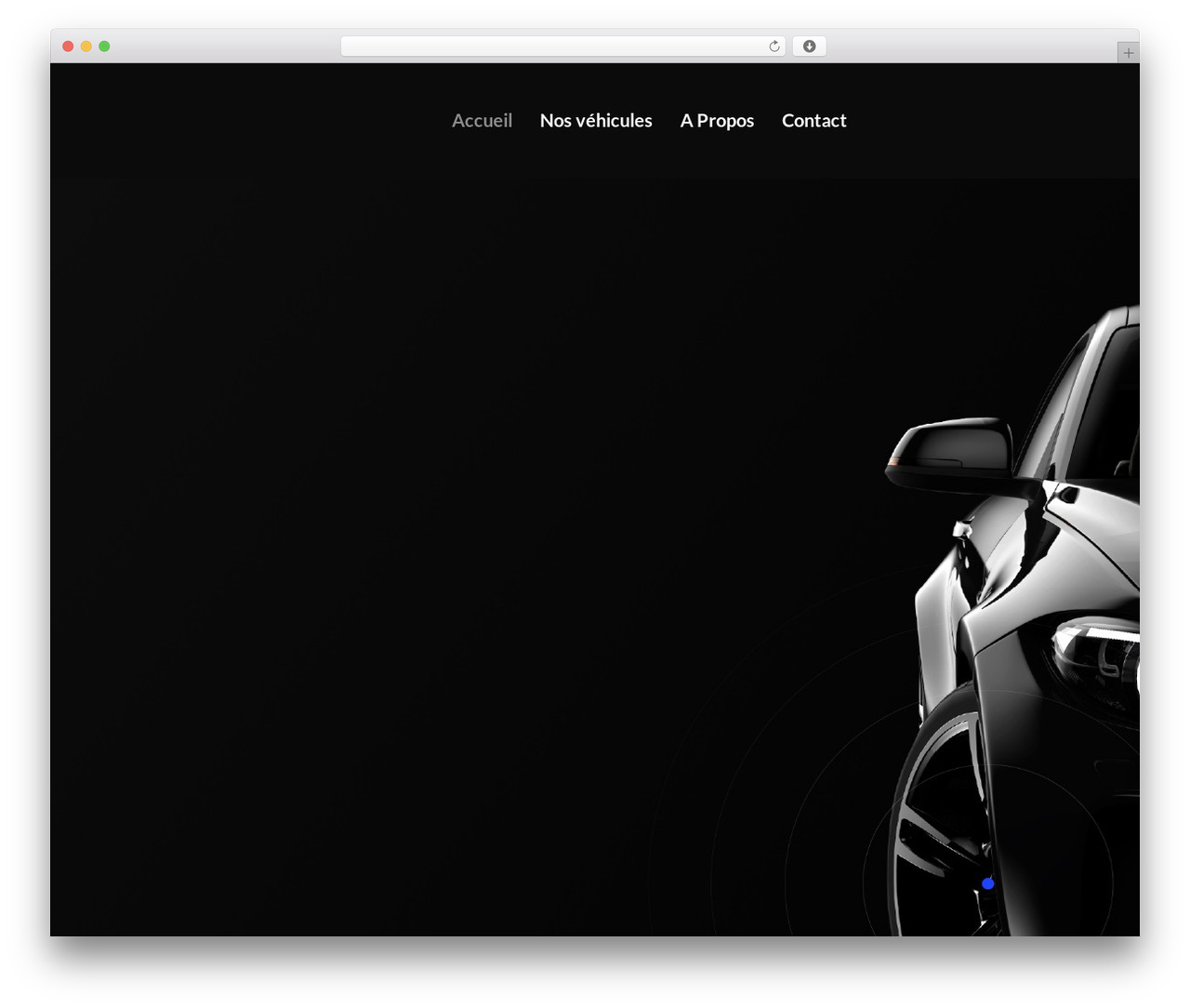Image resolution: width=1190 pixels, height=1008 pixels.
Task: Open the Contact page
Action: (813, 121)
